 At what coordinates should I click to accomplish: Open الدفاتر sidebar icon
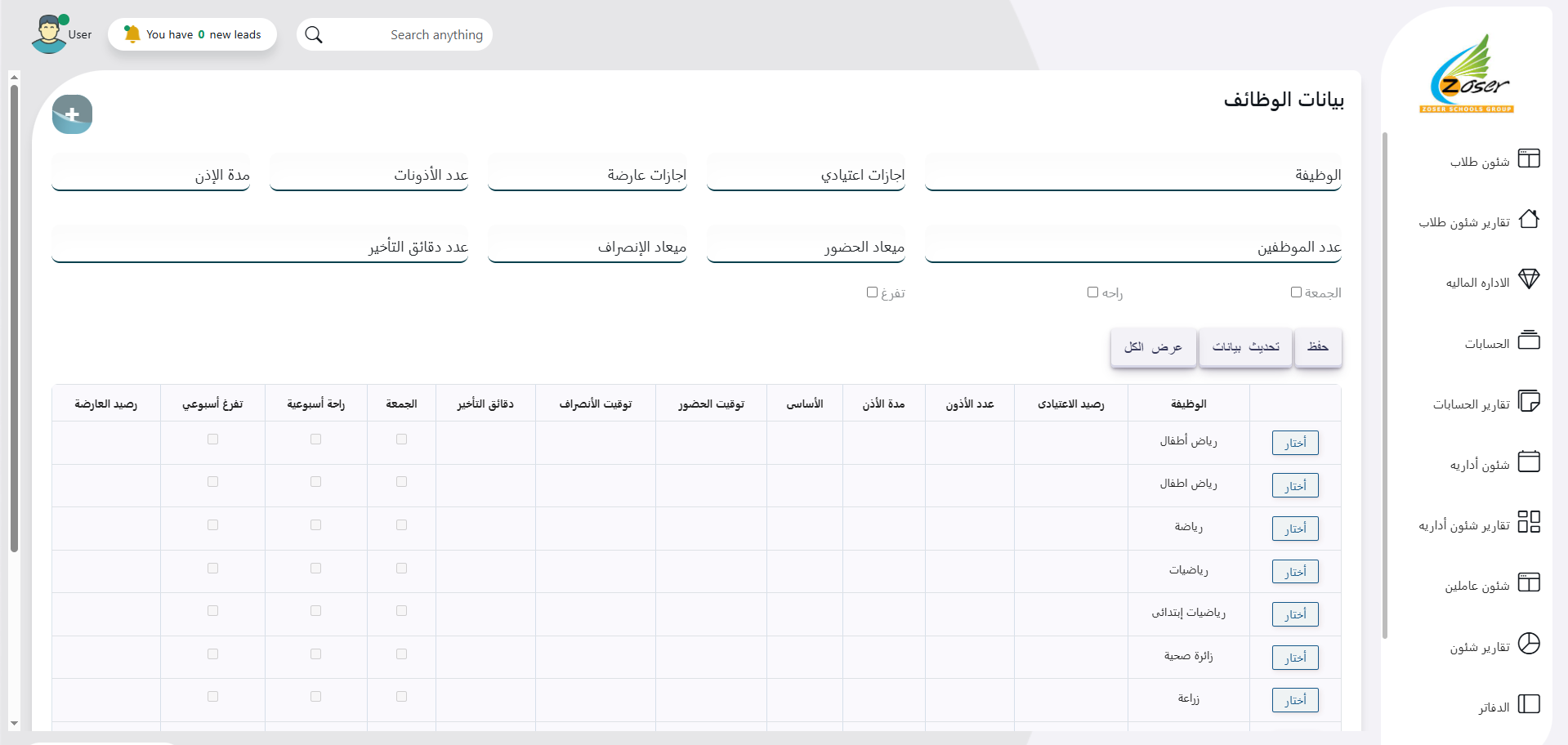[x=1528, y=704]
